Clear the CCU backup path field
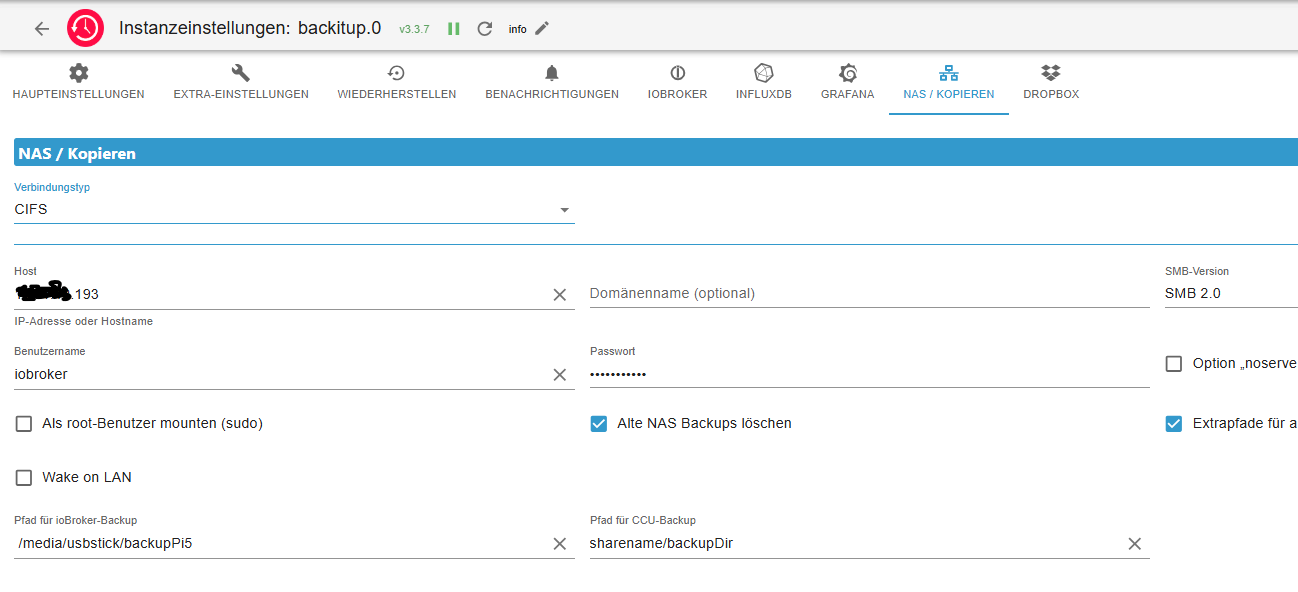This screenshot has height=592, width=1298. (1135, 544)
